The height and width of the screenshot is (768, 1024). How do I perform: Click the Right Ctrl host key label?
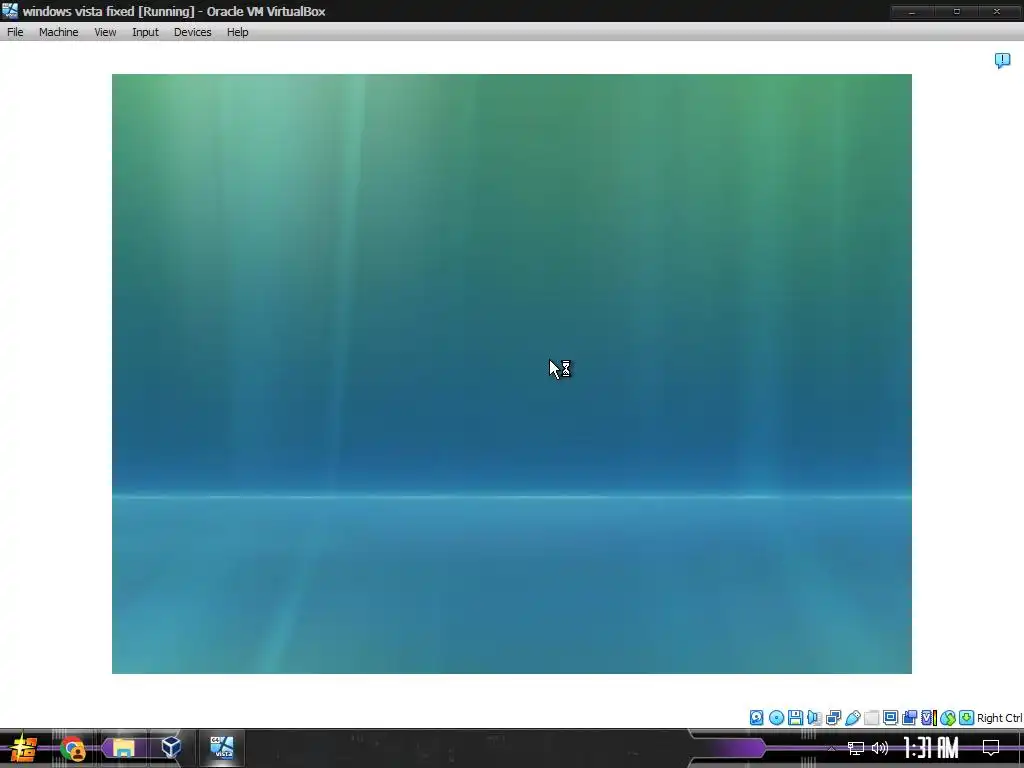[x=999, y=718]
